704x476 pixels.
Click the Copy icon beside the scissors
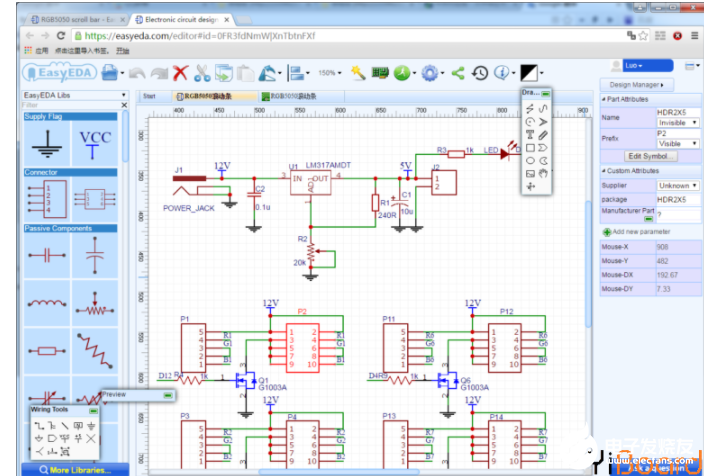224,73
